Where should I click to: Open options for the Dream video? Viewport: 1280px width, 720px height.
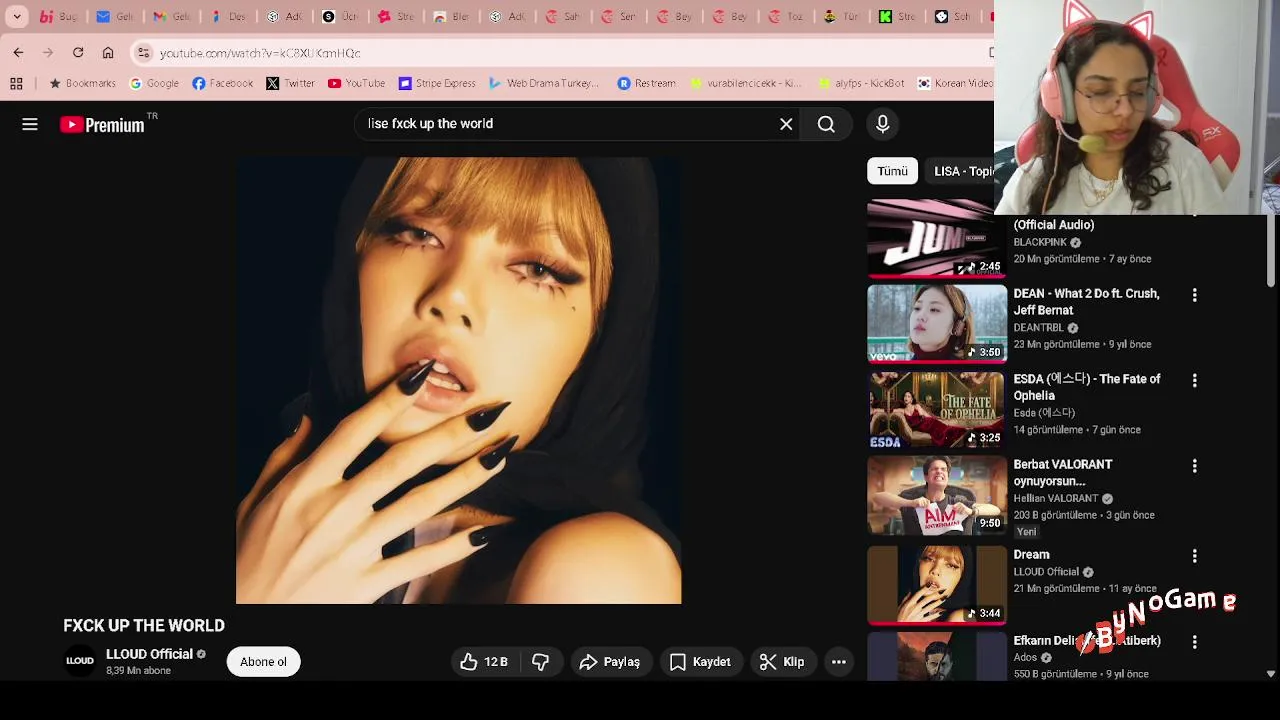click(x=1194, y=556)
